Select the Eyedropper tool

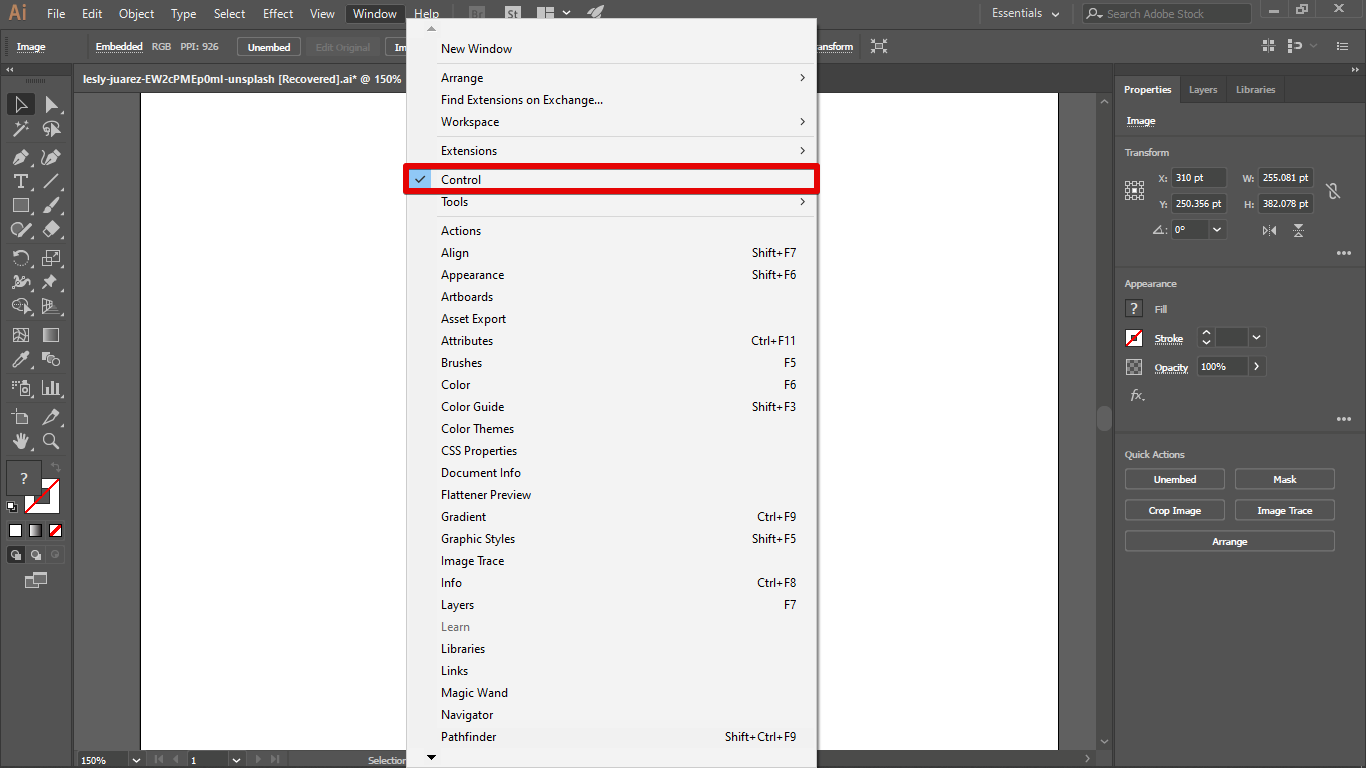click(20, 359)
